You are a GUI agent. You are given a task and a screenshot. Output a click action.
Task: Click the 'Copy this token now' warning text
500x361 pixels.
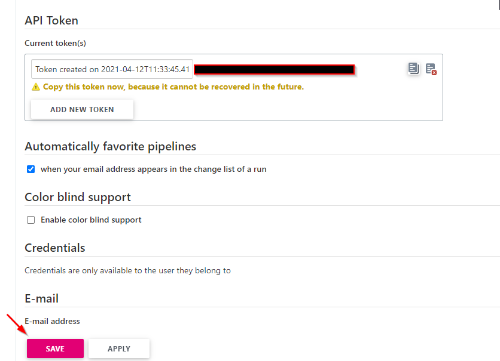(x=173, y=87)
